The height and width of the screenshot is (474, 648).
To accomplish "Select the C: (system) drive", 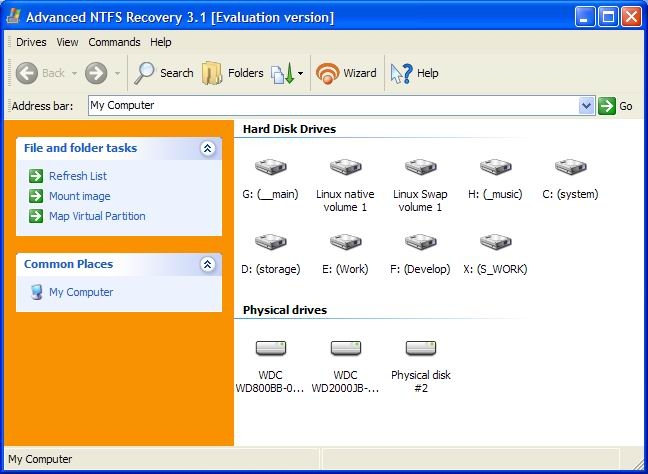I will pyautogui.click(x=570, y=168).
